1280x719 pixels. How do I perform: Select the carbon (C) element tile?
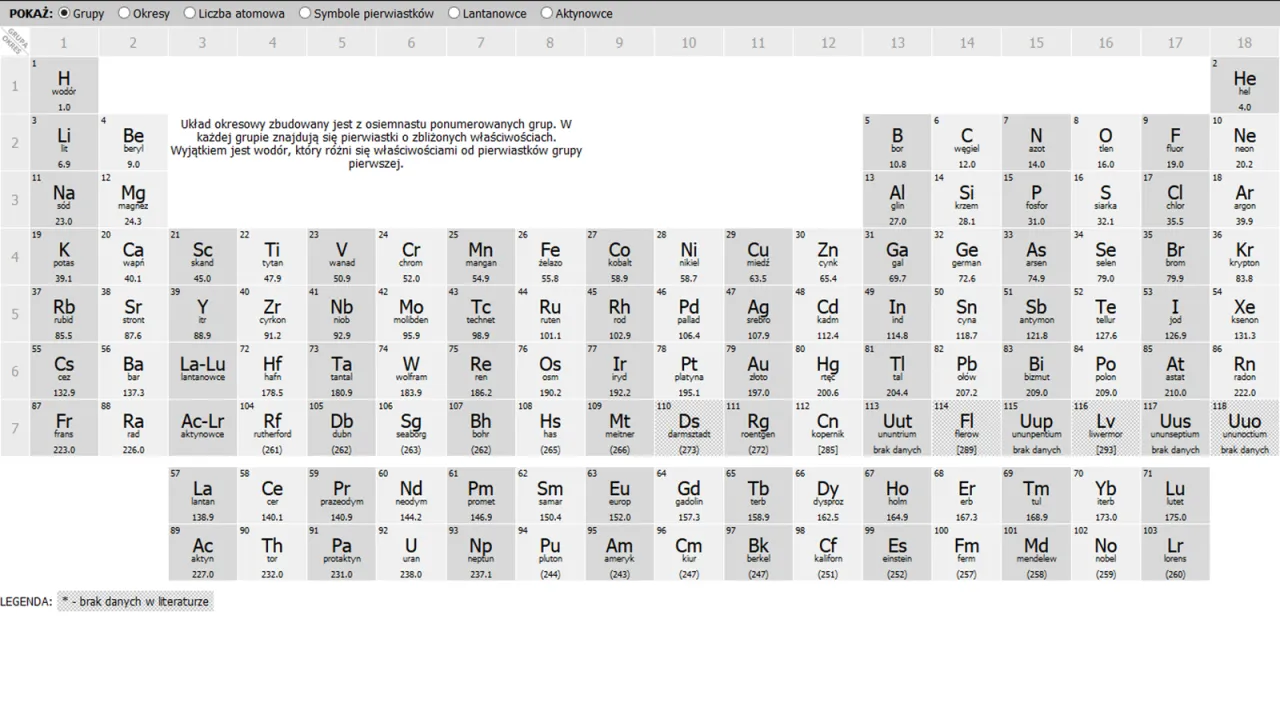point(967,142)
